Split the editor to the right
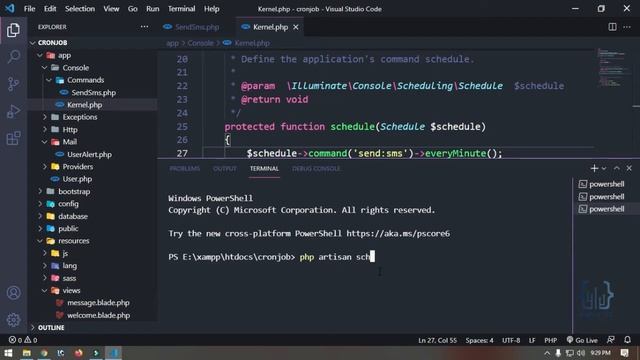Image resolution: width=640 pixels, height=360 pixels. pyautogui.click(x=612, y=27)
